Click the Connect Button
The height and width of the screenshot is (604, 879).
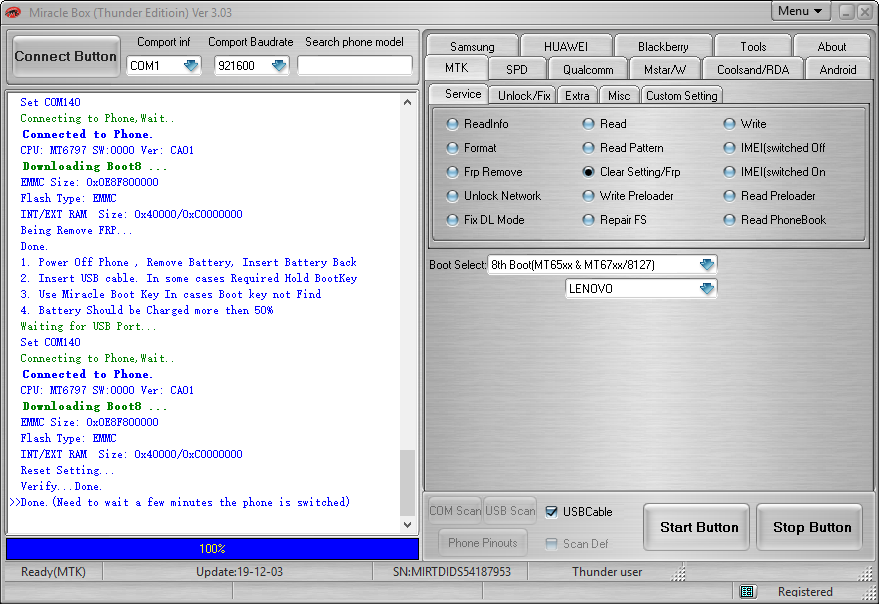[66, 56]
